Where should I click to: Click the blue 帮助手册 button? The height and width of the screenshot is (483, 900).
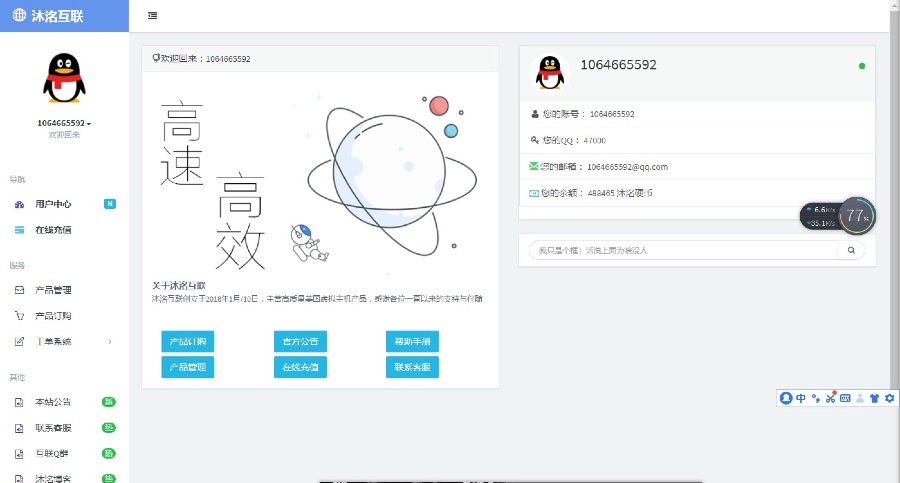pyautogui.click(x=412, y=341)
